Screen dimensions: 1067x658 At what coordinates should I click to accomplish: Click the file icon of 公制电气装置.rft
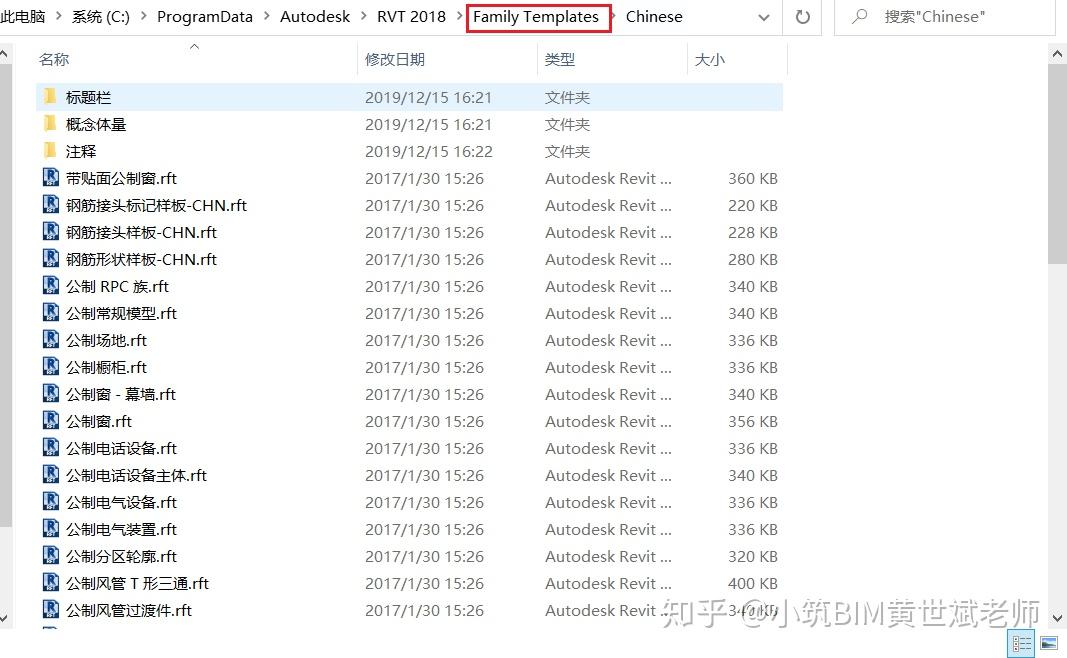pos(50,529)
